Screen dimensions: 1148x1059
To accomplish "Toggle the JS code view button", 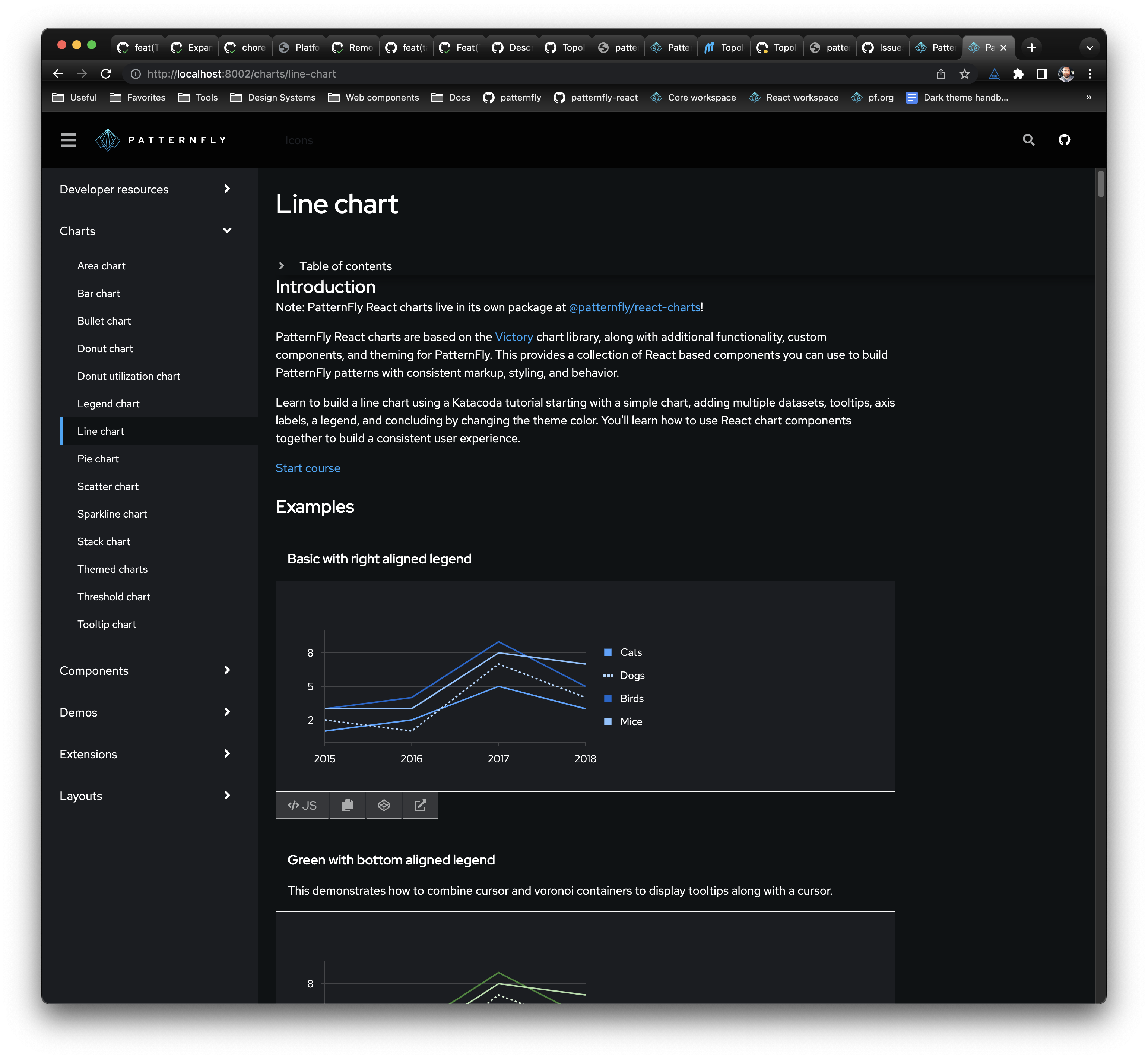I will (302, 805).
